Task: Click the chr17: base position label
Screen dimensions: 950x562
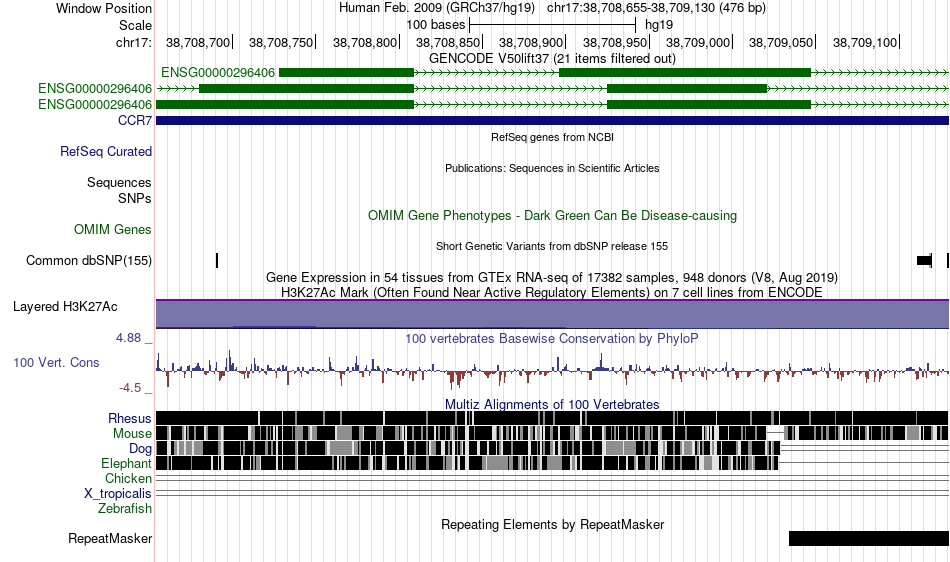Action: point(134,42)
